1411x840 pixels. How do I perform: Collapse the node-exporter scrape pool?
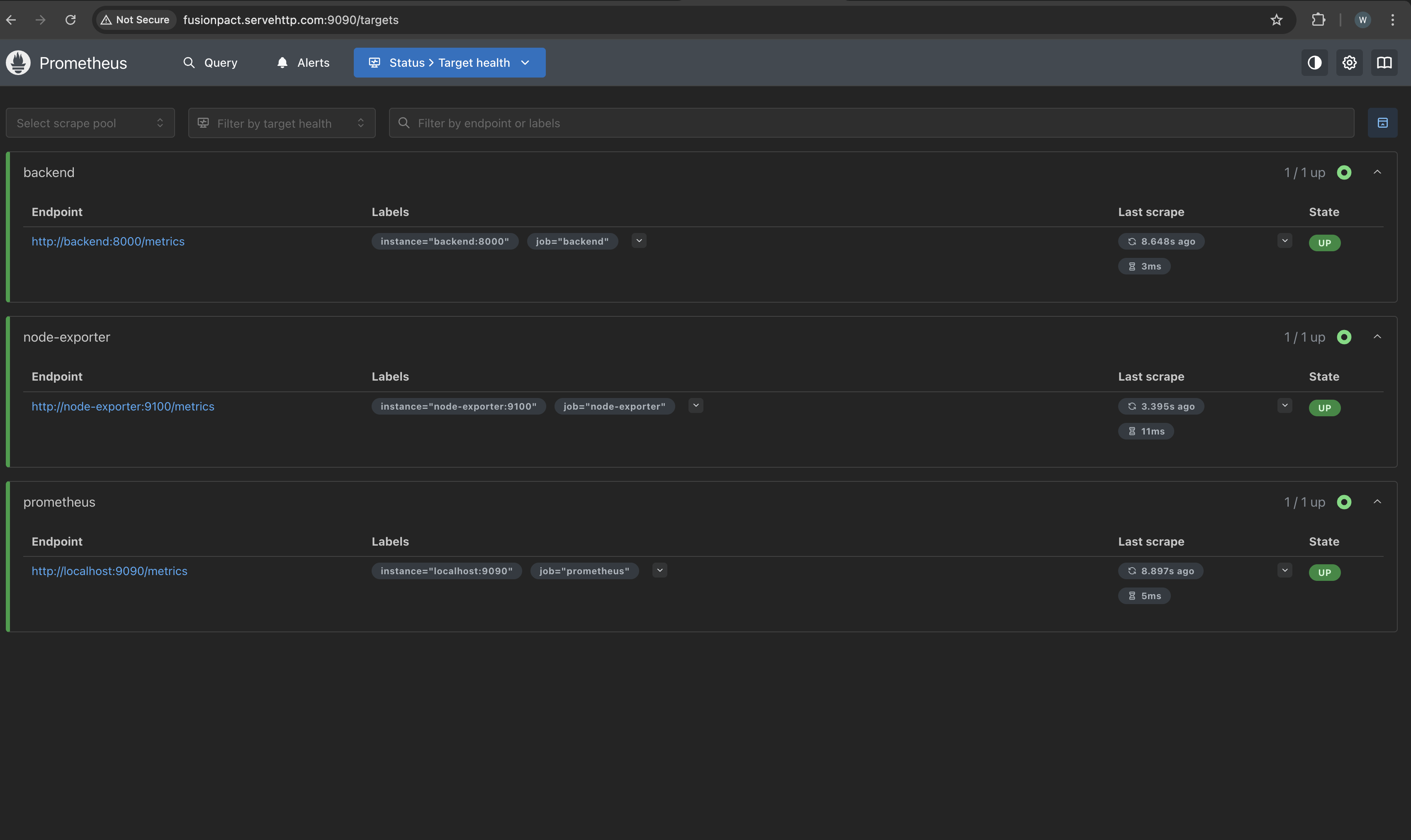(x=1377, y=337)
